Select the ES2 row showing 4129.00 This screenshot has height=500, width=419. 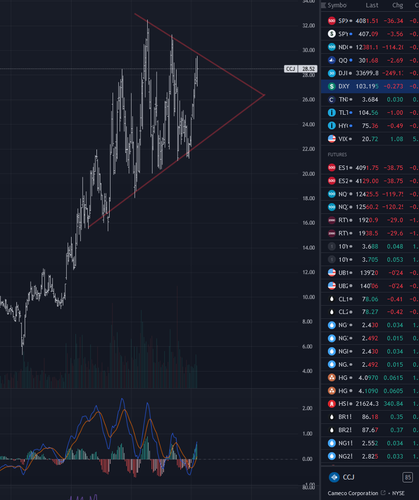(370, 181)
